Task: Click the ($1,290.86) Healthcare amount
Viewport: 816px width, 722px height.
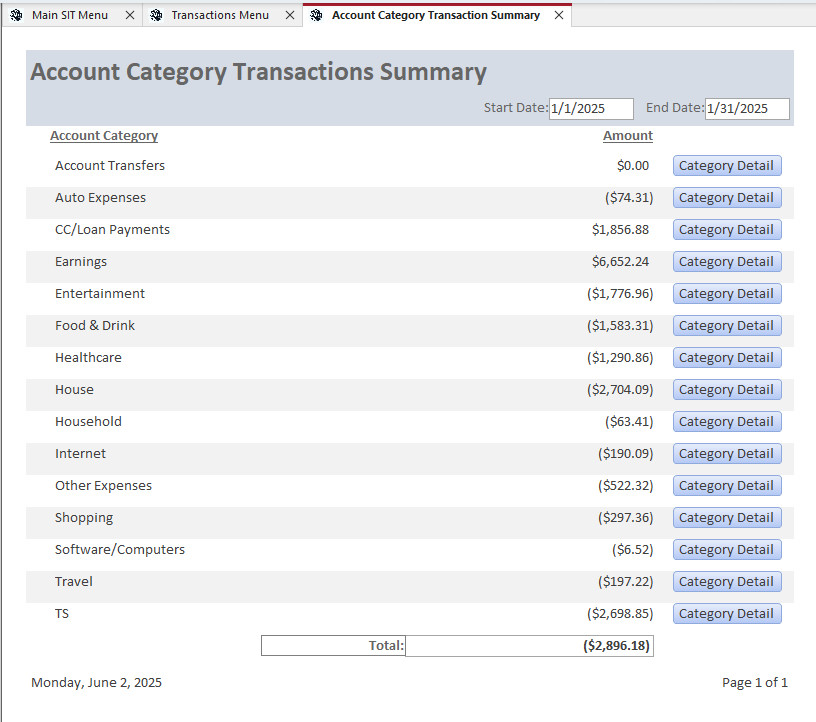Action: pos(620,358)
